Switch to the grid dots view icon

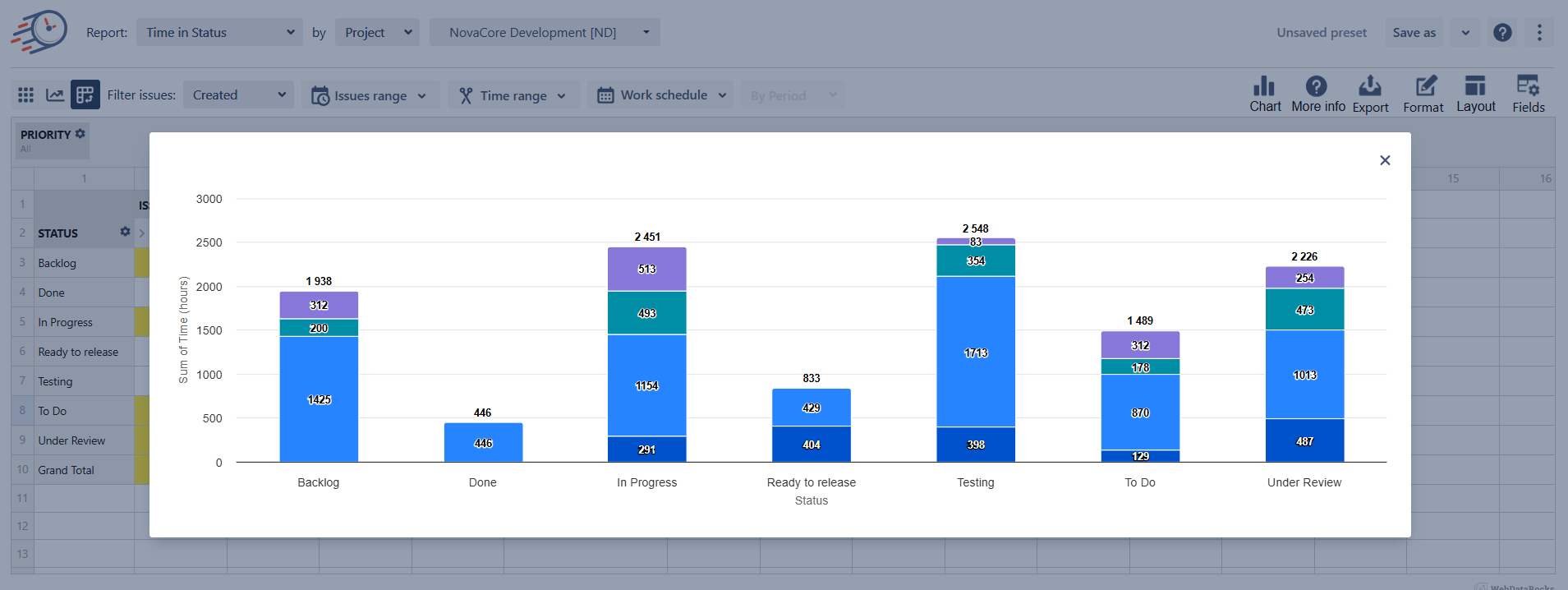pyautogui.click(x=25, y=95)
